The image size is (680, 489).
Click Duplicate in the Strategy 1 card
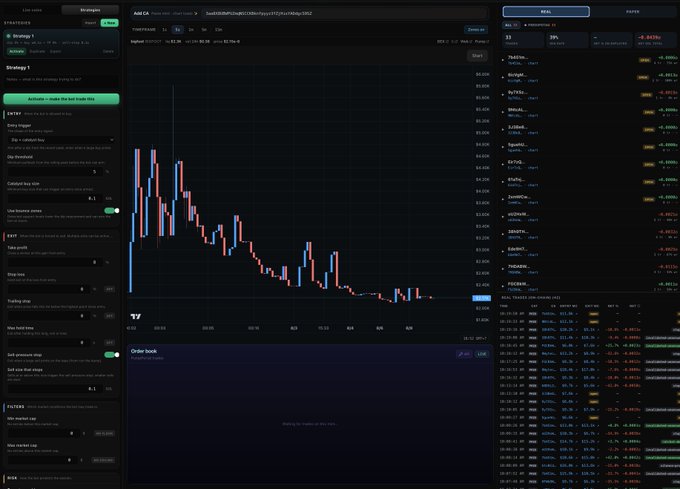[37, 51]
